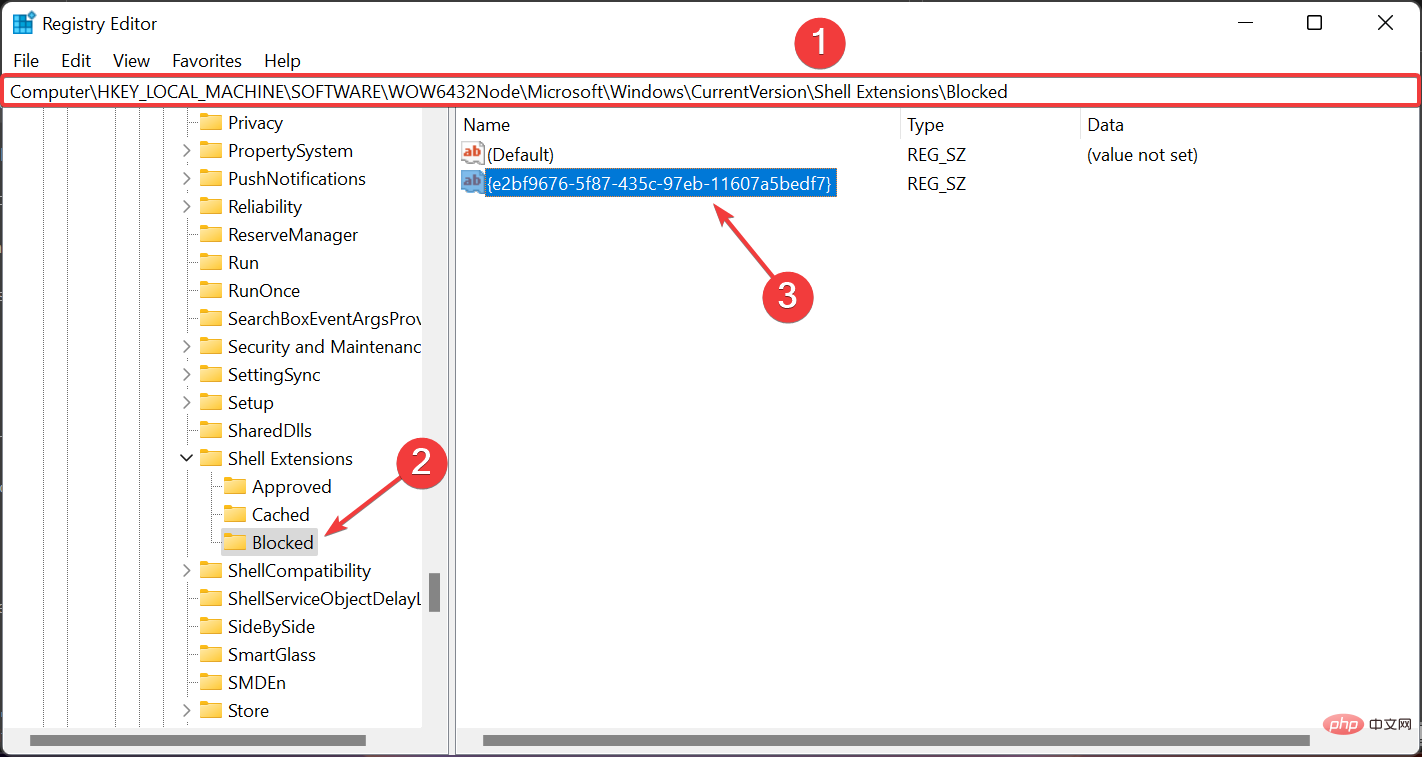This screenshot has width=1422, height=757.
Task: Select the Cached key label
Action: 281,515
